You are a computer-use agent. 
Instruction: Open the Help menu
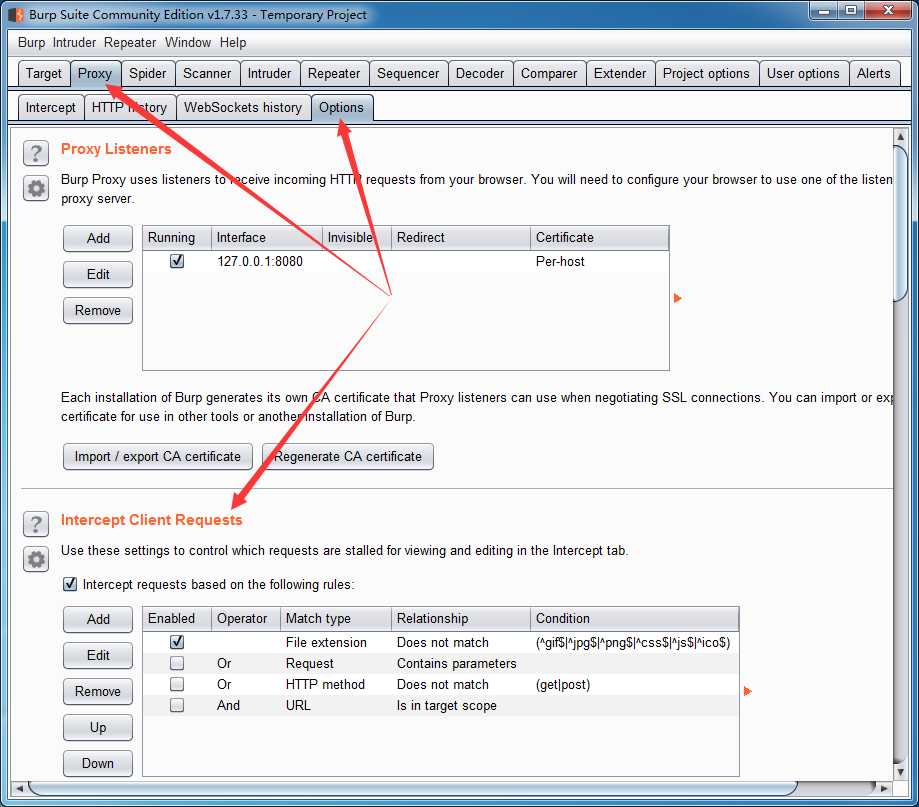tap(233, 42)
